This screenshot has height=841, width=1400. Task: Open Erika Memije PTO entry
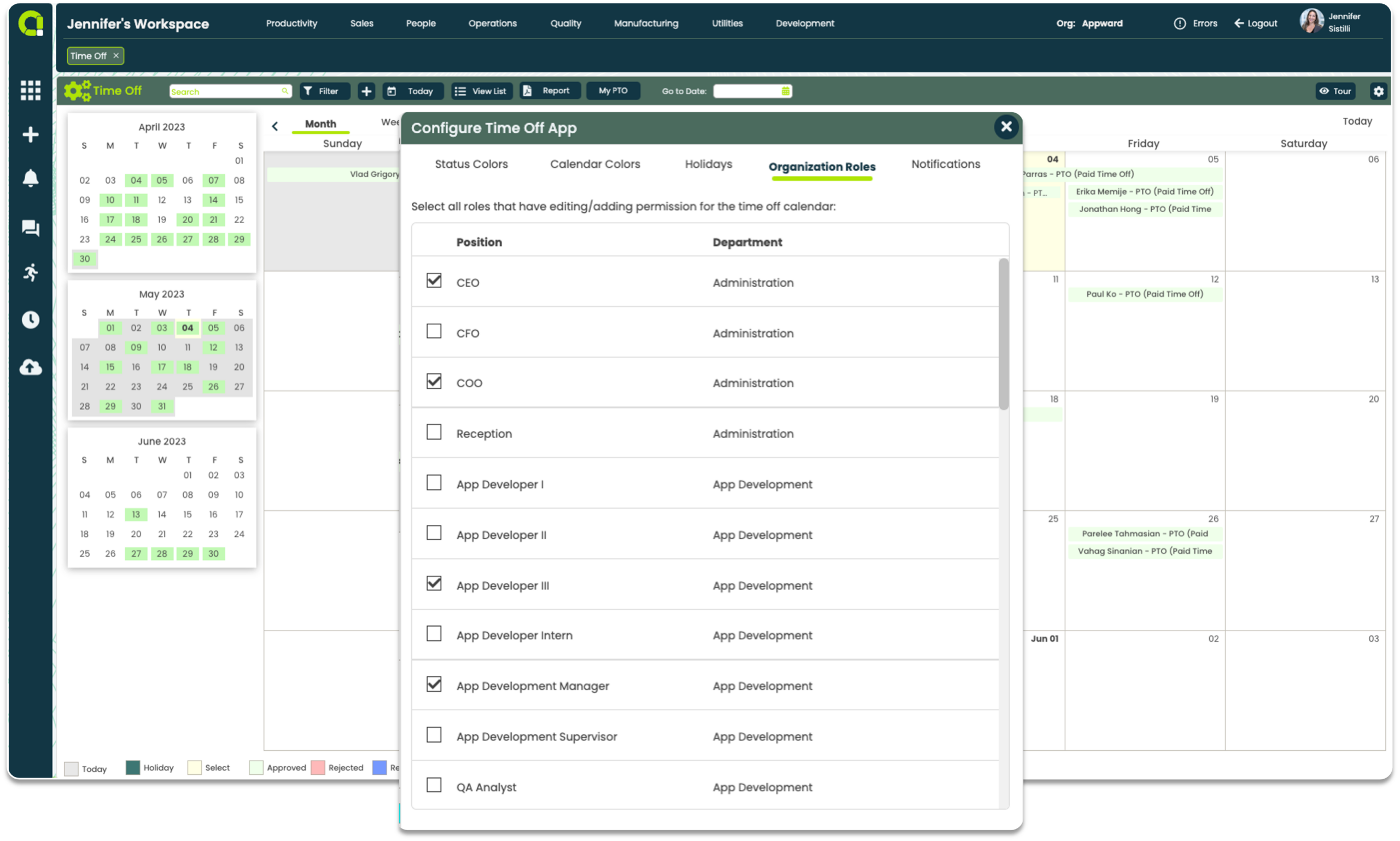point(1145,191)
